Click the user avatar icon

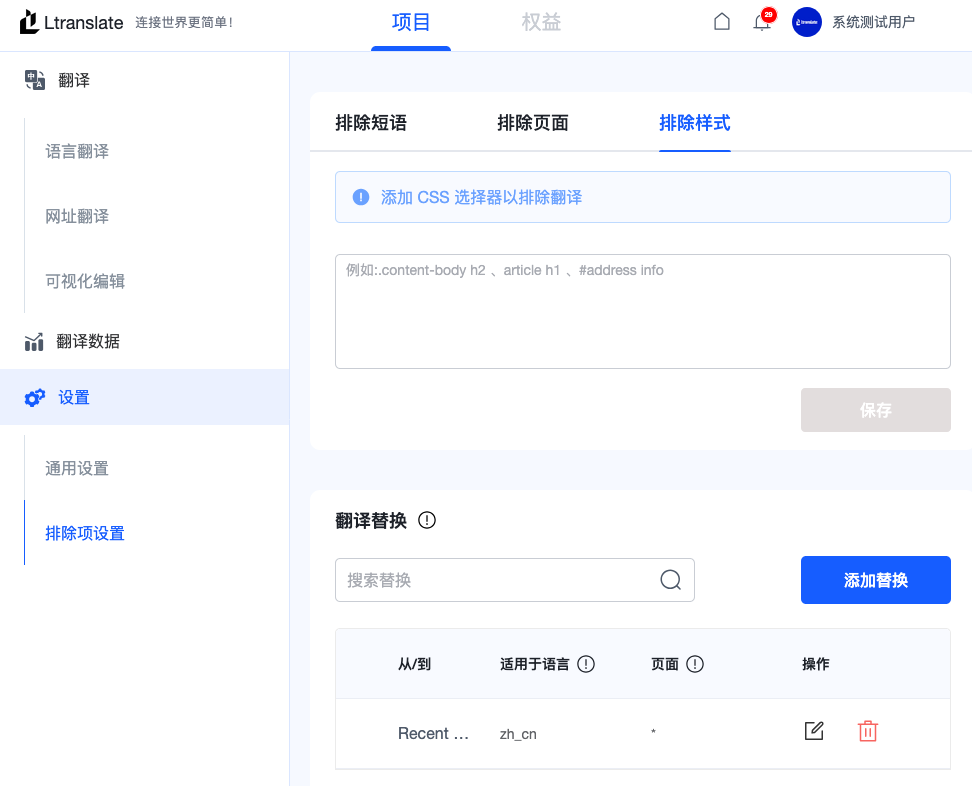coord(806,22)
